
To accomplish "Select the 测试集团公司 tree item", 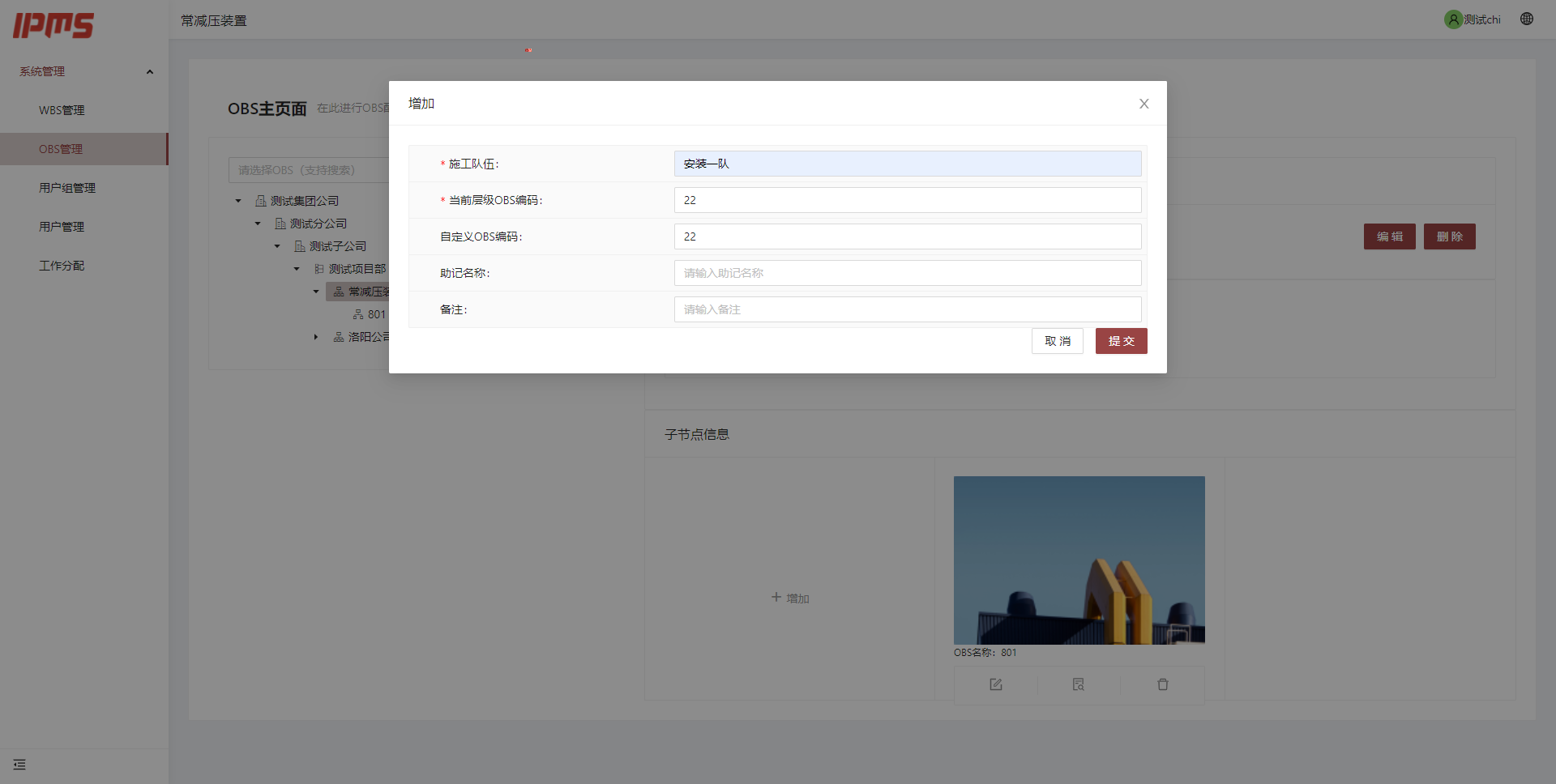I will [x=297, y=201].
